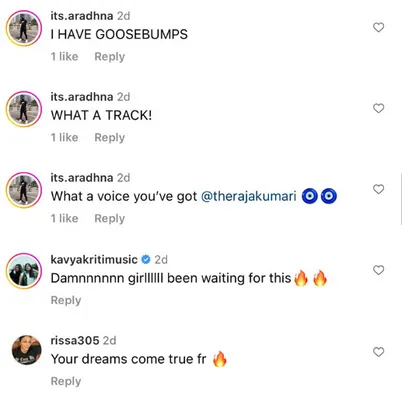Open kavyakritimusic's profile picture
The height and width of the screenshot is (401, 402).
tap(24, 271)
